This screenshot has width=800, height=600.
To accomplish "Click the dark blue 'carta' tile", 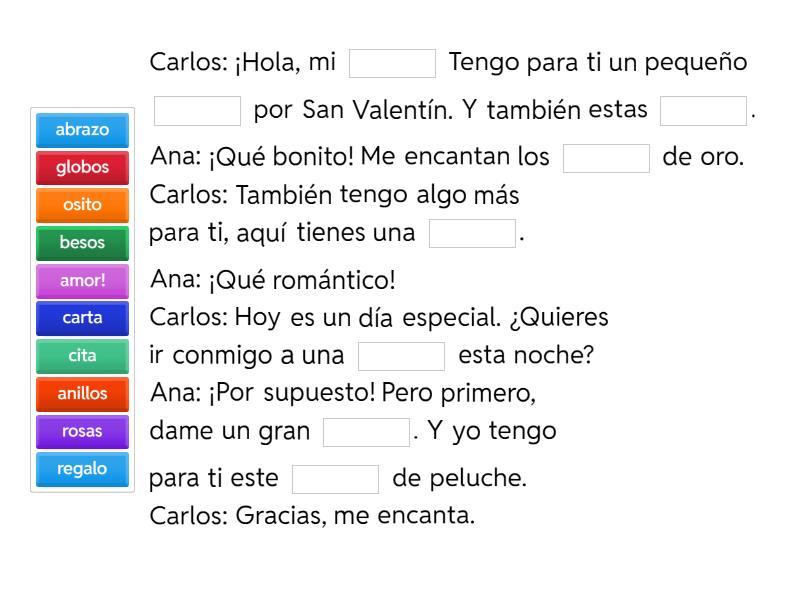I will (82, 318).
